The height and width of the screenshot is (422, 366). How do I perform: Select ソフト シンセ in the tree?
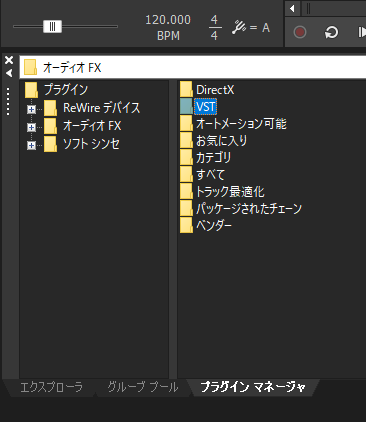pyautogui.click(x=91, y=144)
